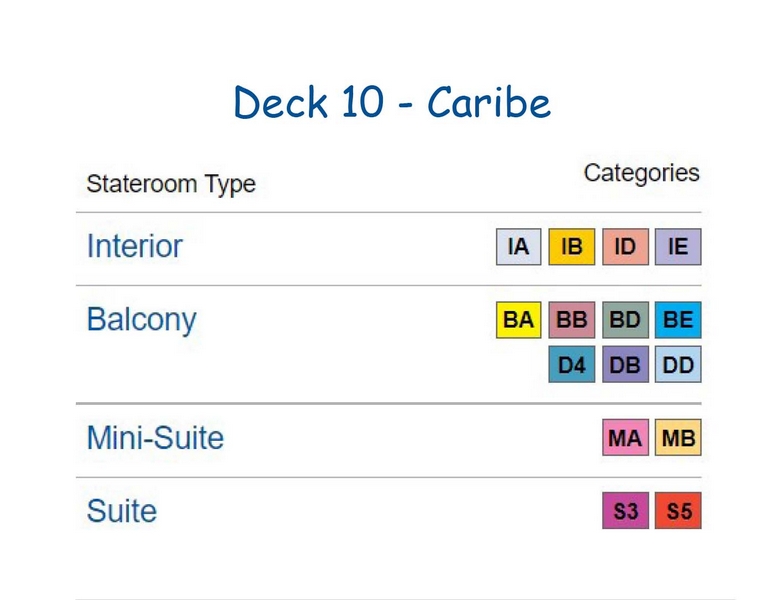The image size is (783, 600).
Task: Open the Interior stateroom type link
Action: pos(135,246)
